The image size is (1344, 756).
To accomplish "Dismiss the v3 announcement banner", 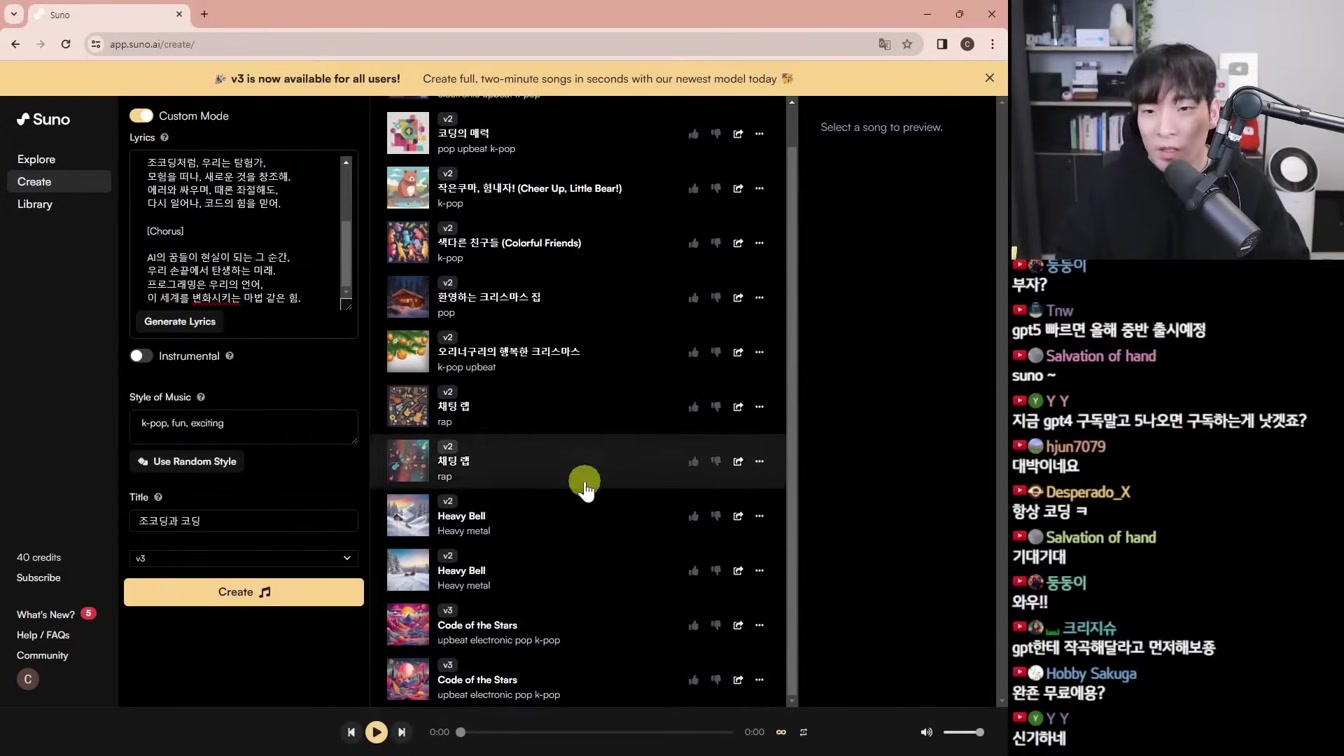I will pyautogui.click(x=990, y=78).
